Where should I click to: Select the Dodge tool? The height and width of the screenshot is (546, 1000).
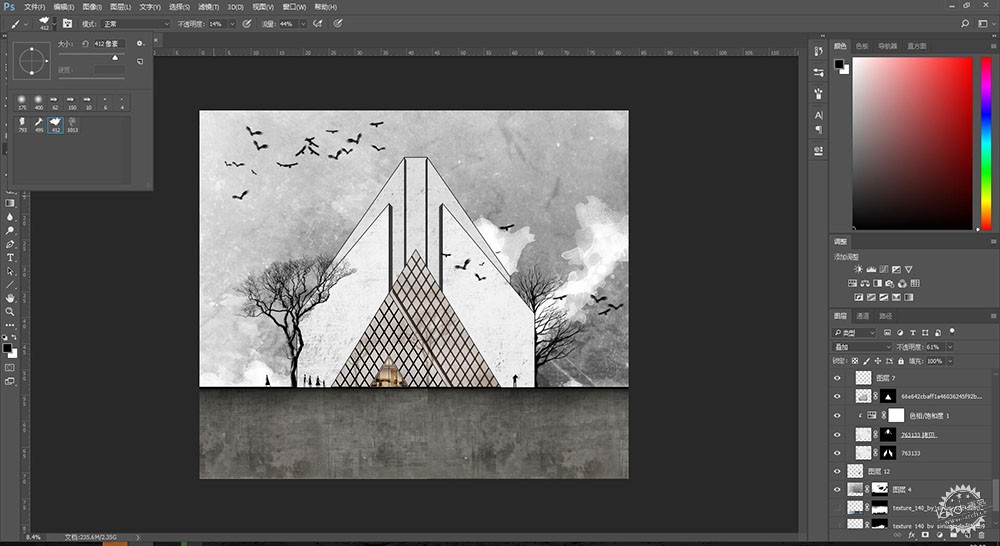[x=10, y=231]
